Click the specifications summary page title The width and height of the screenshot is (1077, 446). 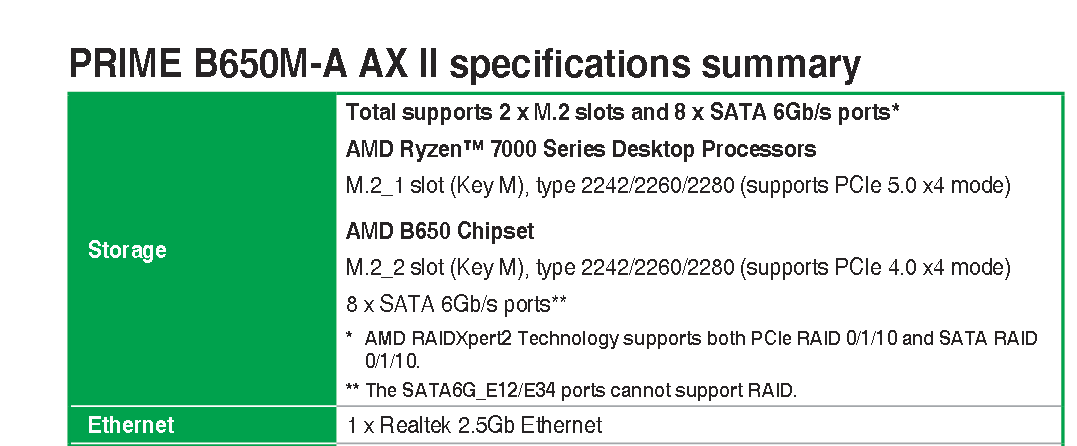pyautogui.click(x=465, y=63)
